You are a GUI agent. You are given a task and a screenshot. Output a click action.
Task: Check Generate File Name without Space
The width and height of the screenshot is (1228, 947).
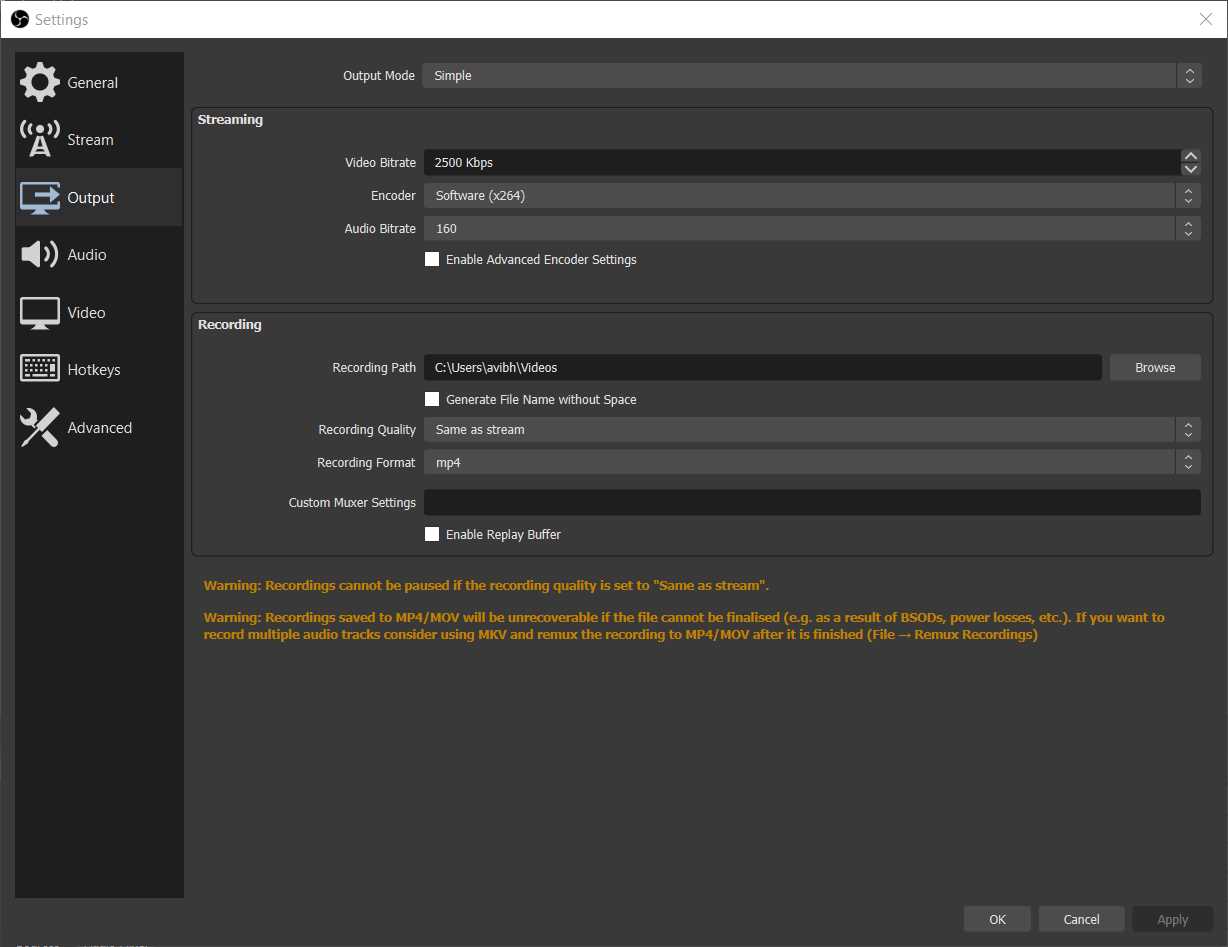coord(431,399)
